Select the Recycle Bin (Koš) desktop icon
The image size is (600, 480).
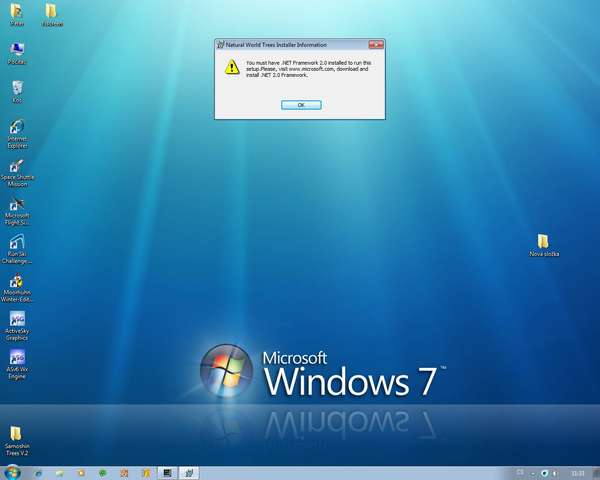(17, 92)
